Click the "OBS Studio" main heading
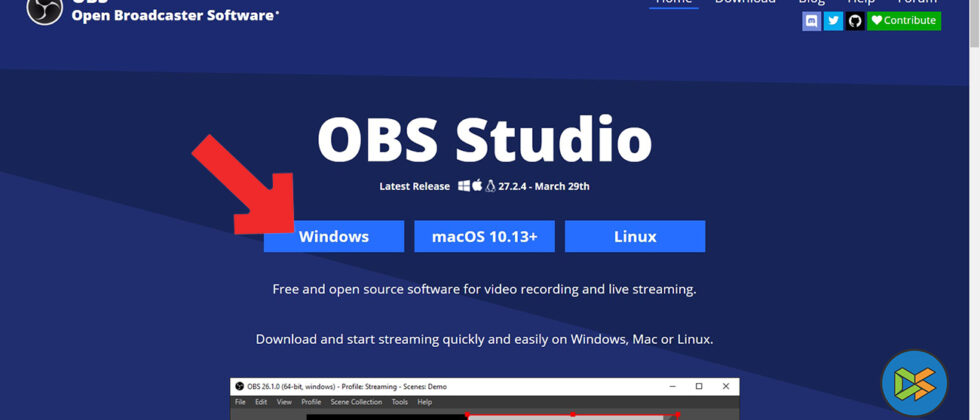The height and width of the screenshot is (420, 980). [484, 138]
